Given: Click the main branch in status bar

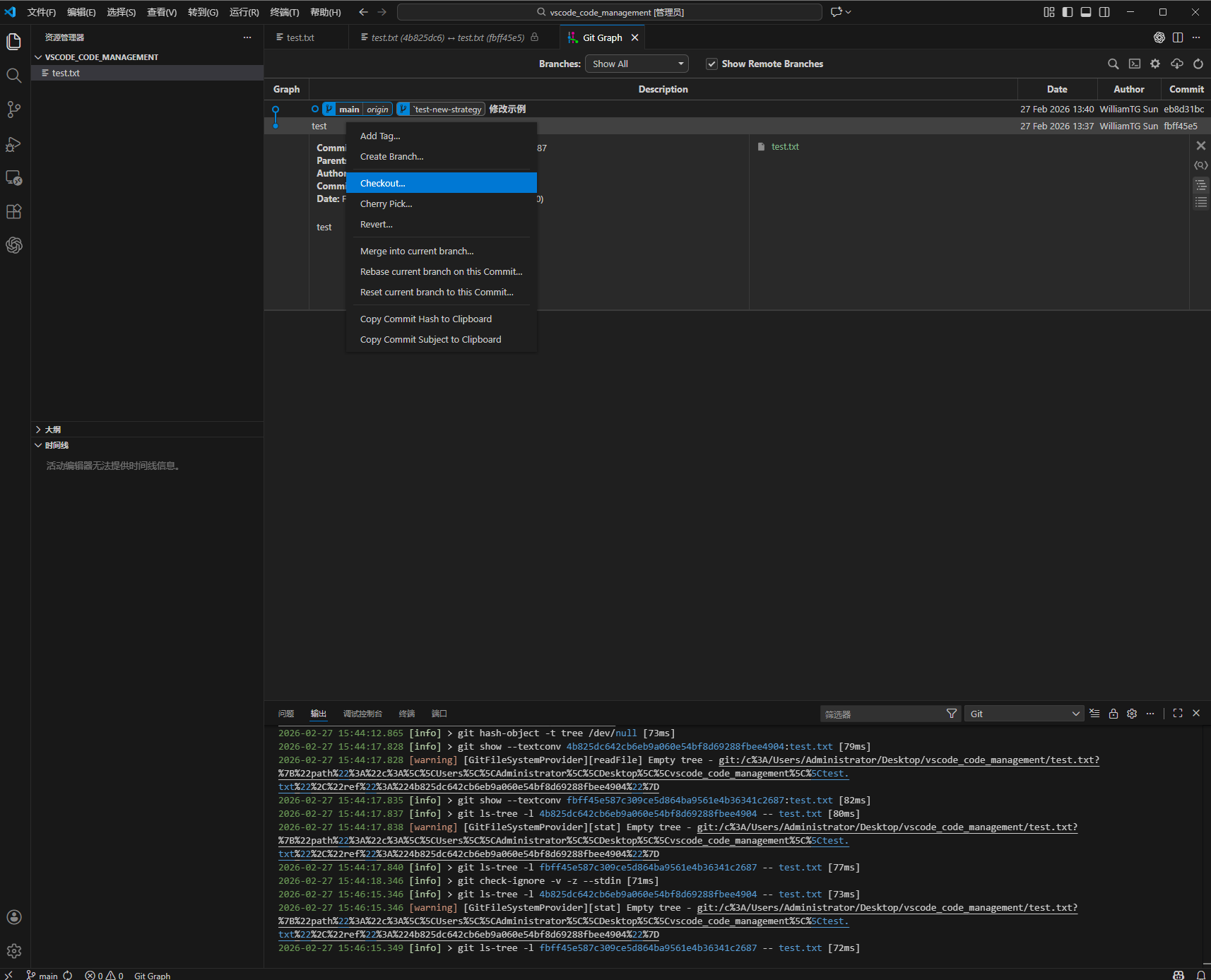Looking at the screenshot, I should pyautogui.click(x=42, y=975).
